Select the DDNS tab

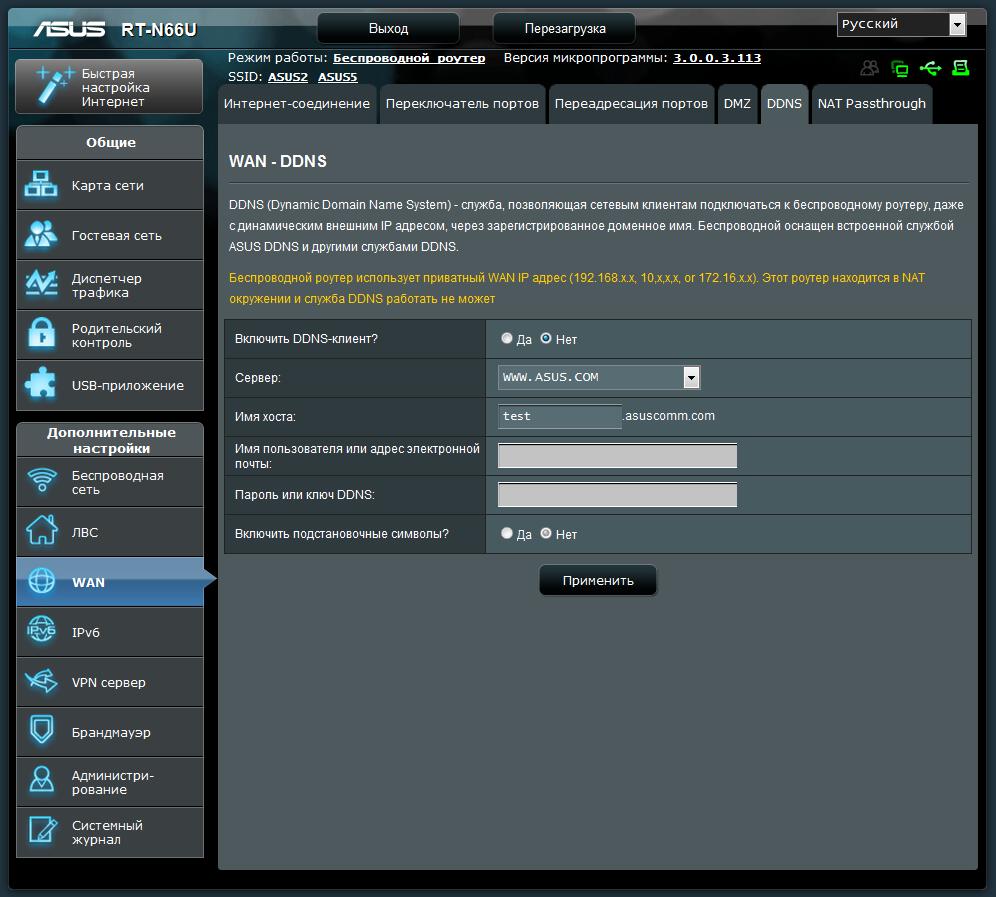(784, 104)
